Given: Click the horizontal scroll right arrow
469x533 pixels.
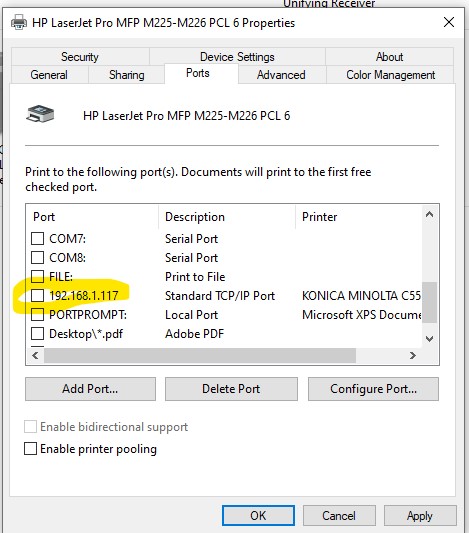Looking at the screenshot, I should pyautogui.click(x=413, y=356).
